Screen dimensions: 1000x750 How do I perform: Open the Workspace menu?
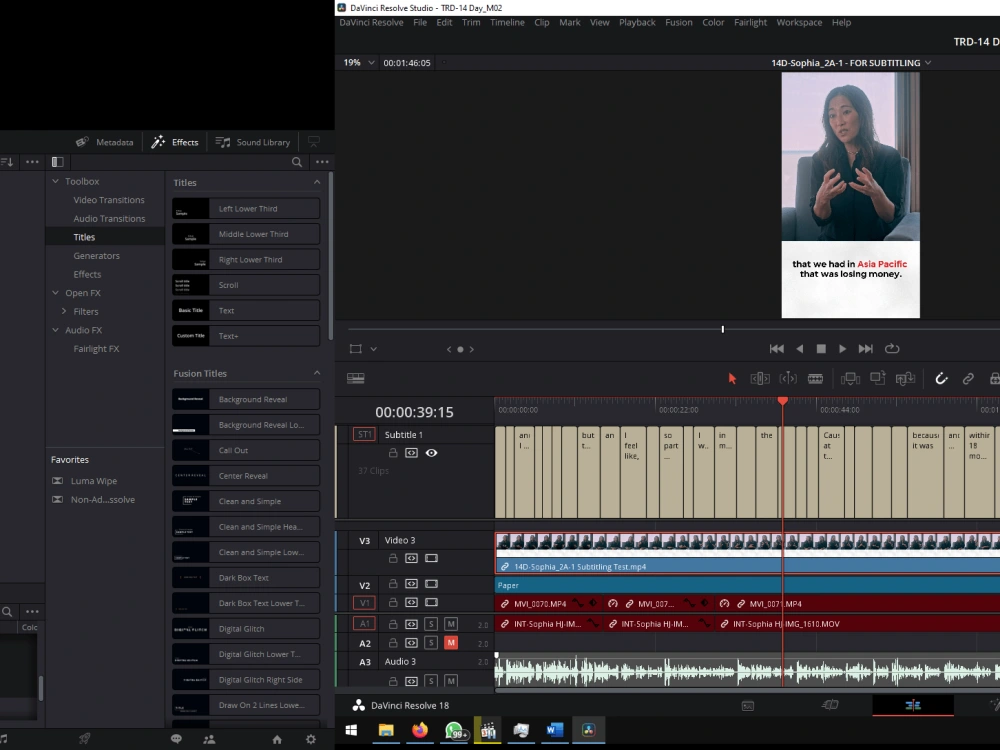coord(798,22)
